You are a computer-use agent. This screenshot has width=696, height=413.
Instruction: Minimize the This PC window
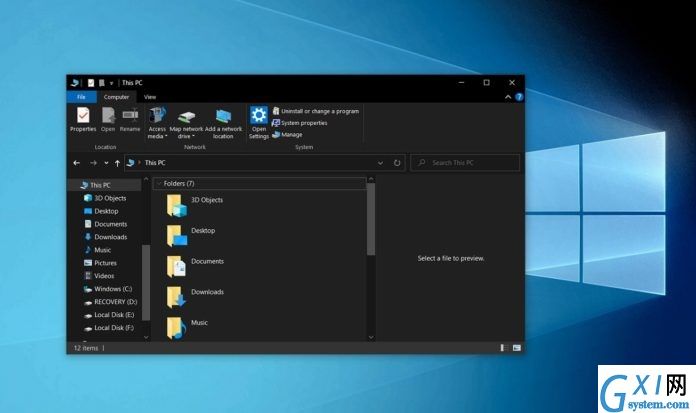pyautogui.click(x=462, y=83)
